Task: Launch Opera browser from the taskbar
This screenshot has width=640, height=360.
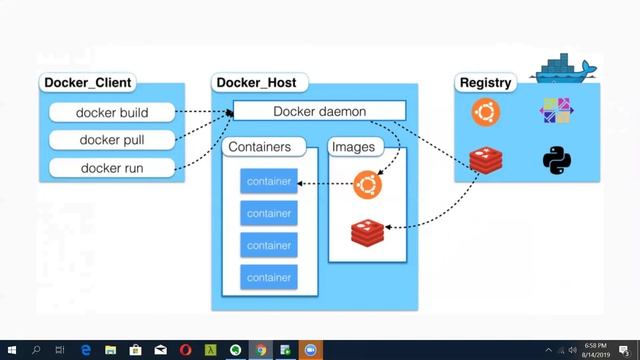Action: pyautogui.click(x=185, y=350)
